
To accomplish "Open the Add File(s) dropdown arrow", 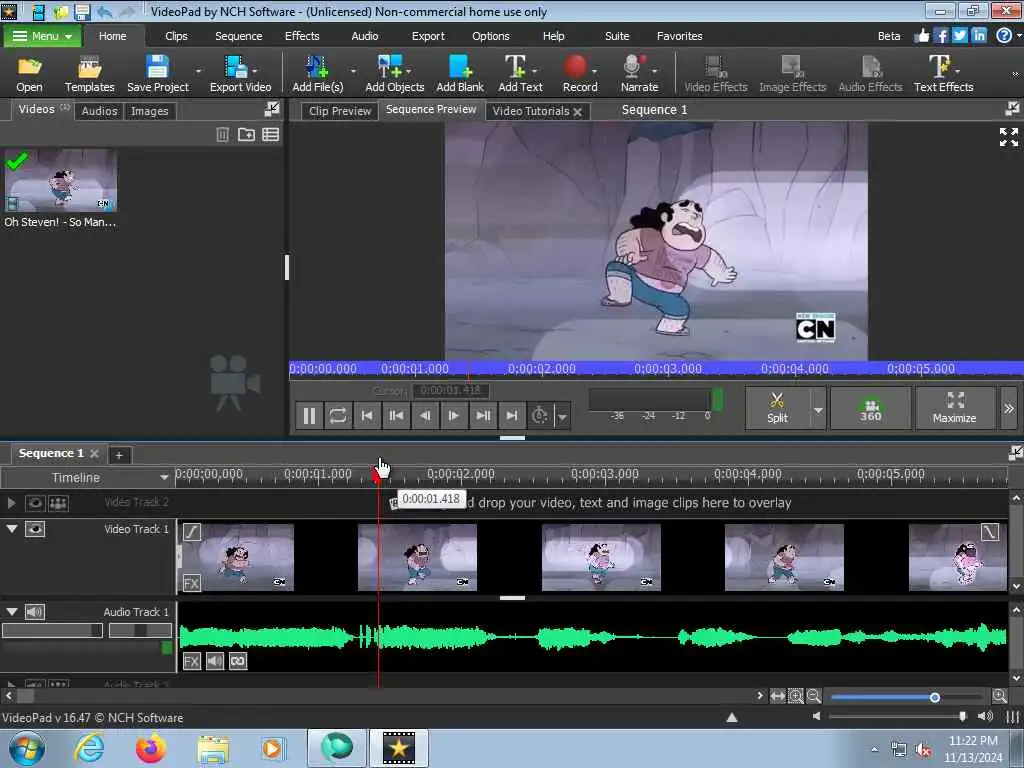I will [x=353, y=70].
